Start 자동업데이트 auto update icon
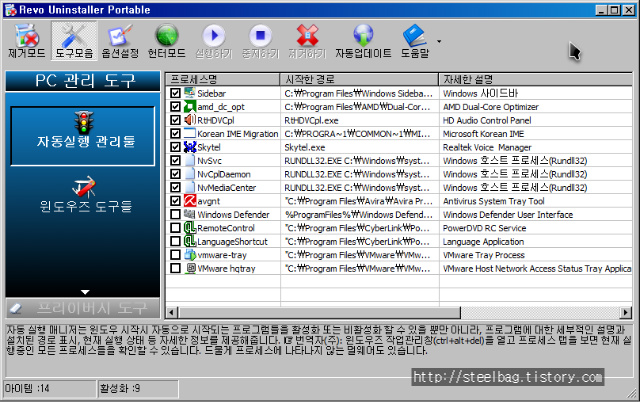This screenshot has width=640, height=402. [x=363, y=41]
